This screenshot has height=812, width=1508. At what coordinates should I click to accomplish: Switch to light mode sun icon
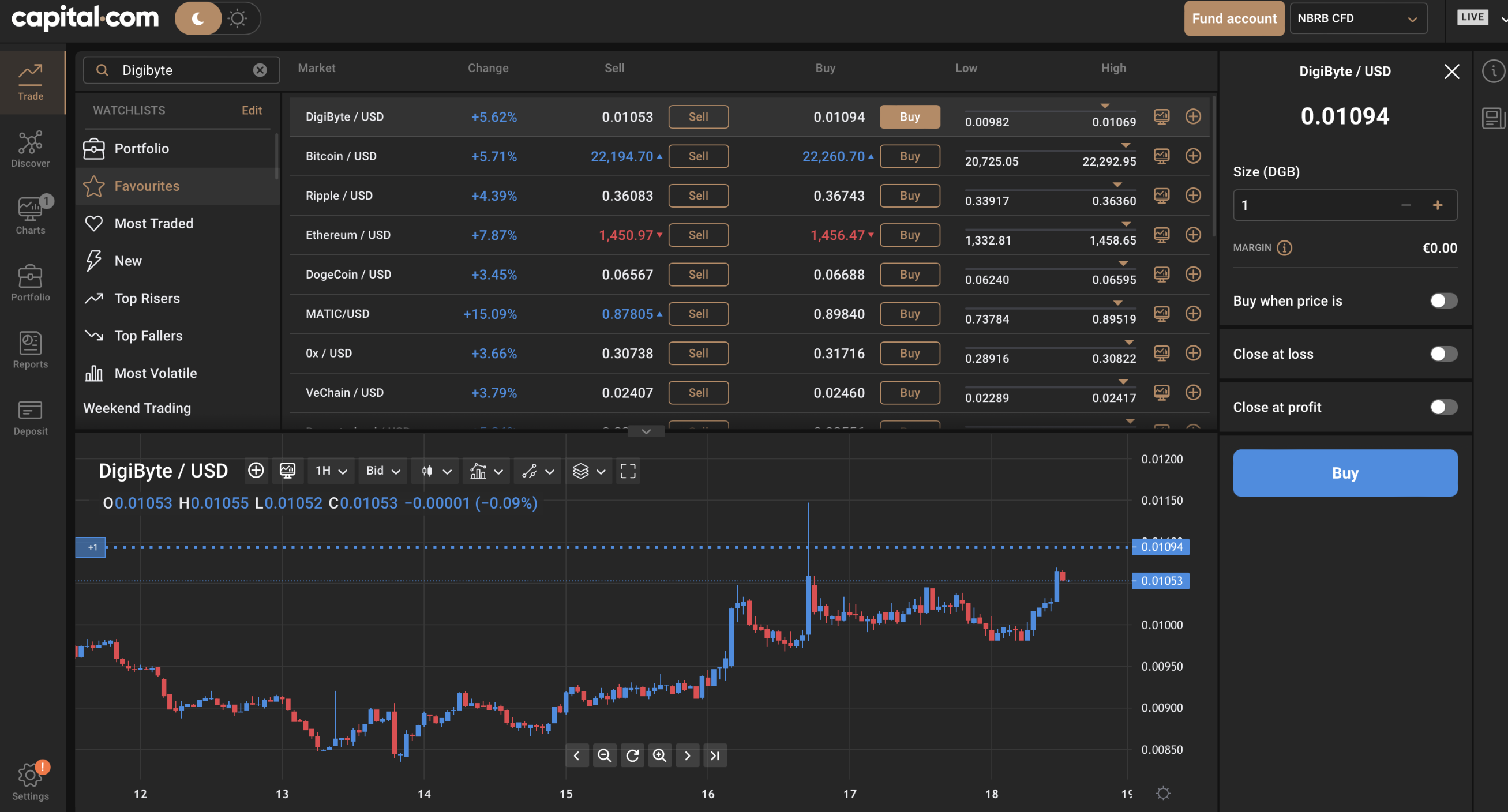238,18
